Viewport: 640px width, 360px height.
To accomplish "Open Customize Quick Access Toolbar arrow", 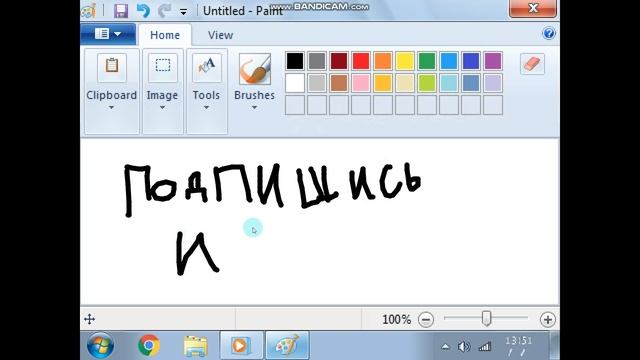I will coord(184,12).
